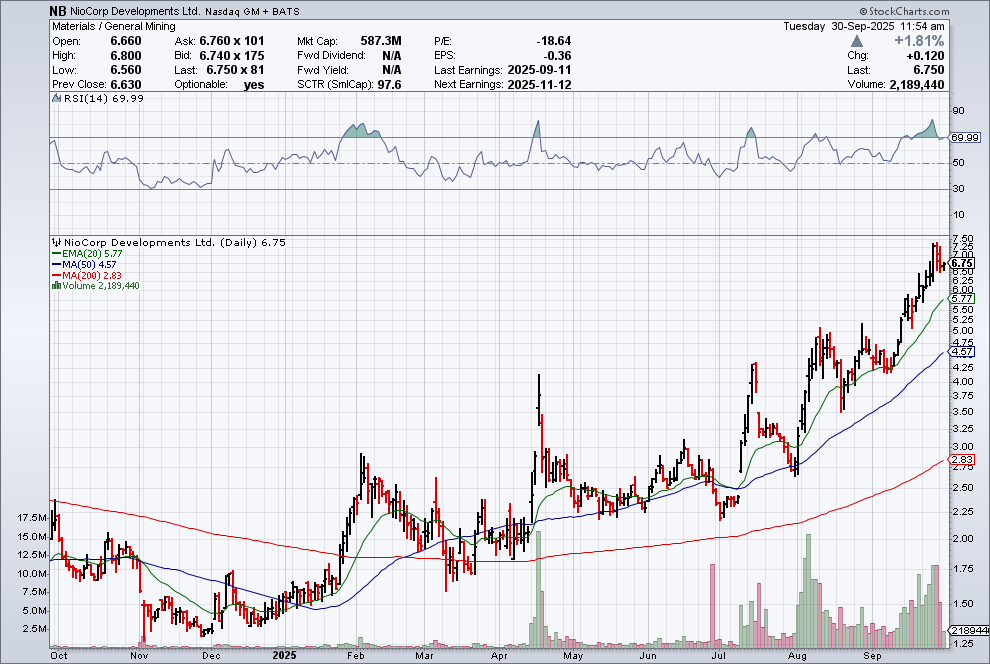The width and height of the screenshot is (990, 664).
Task: Click the Volume 2,189,440 legend entry
Action: tap(100, 286)
